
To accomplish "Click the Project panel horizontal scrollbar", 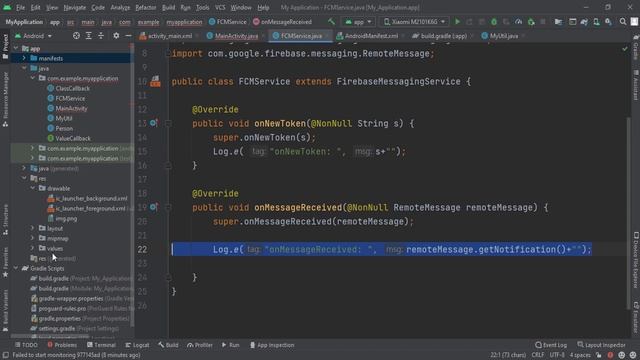I will click(x=50, y=336).
